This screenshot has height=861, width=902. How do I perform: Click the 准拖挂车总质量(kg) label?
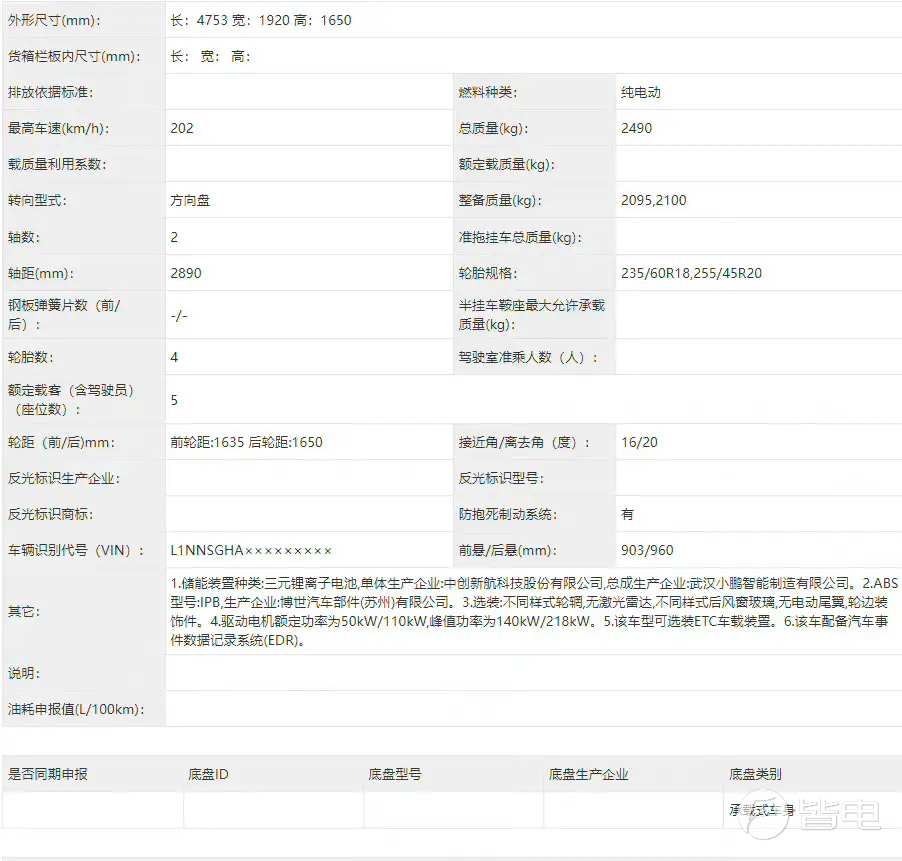tap(520, 237)
